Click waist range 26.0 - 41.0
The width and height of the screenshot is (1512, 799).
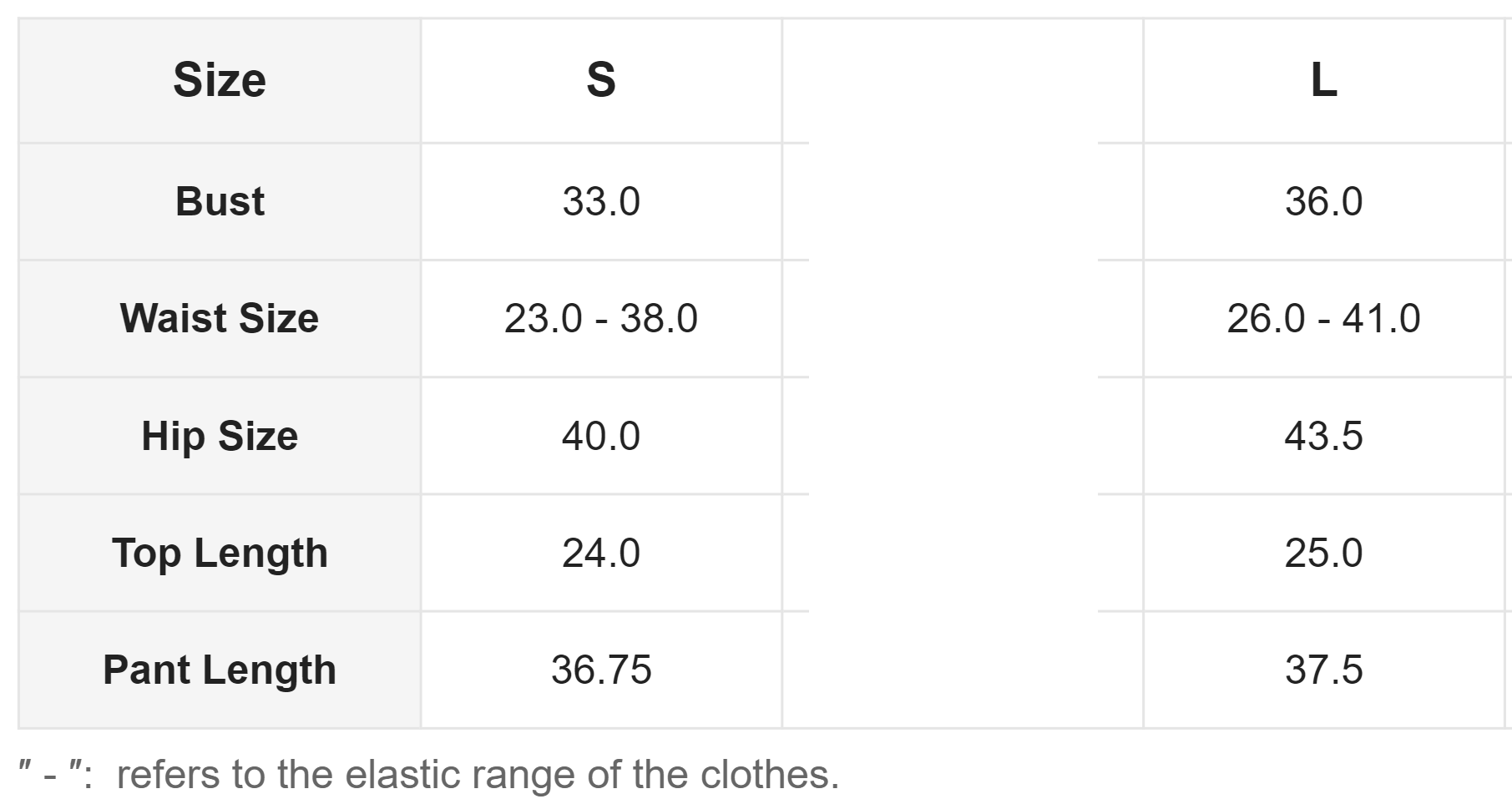click(x=1323, y=318)
